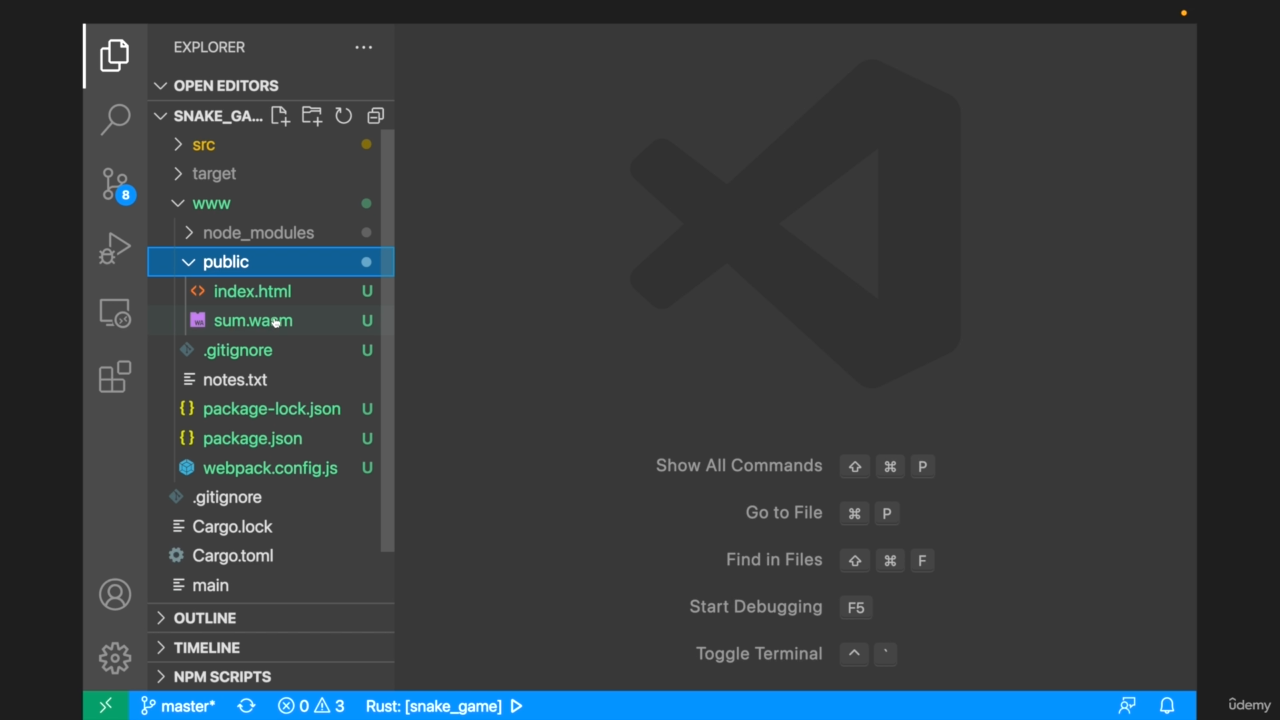Open the Accounts profile icon
Image resolution: width=1280 pixels, height=720 pixels.
point(115,595)
